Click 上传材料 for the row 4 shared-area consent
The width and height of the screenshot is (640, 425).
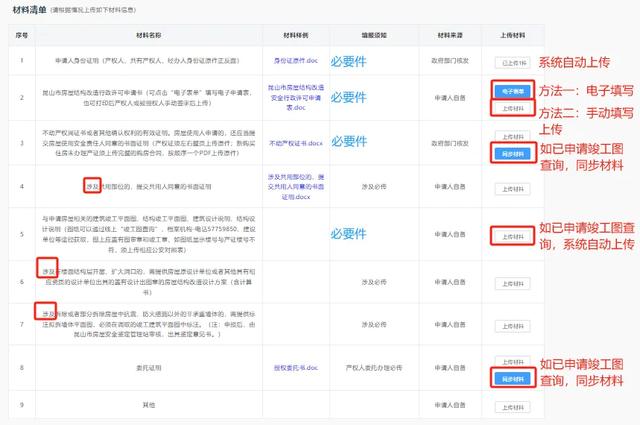[x=509, y=187]
